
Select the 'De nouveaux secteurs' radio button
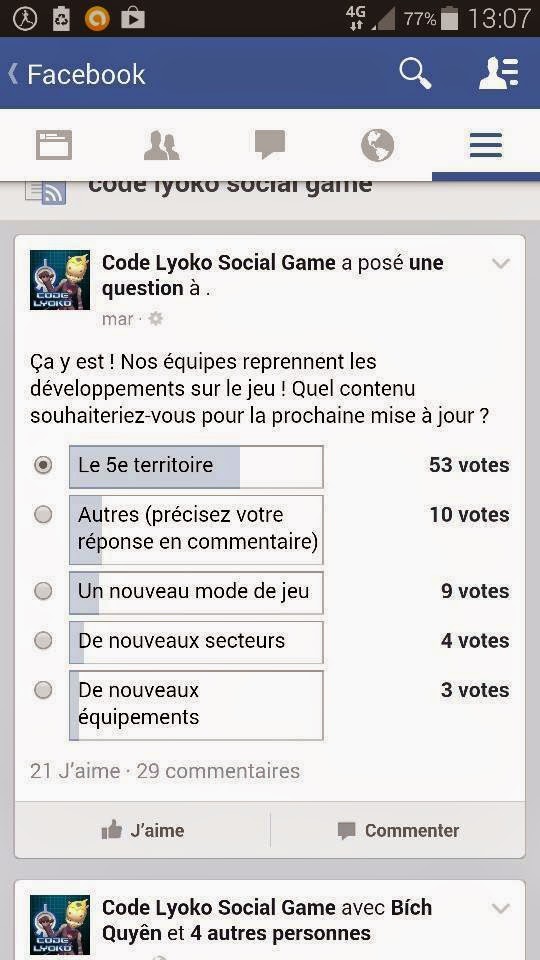[43, 641]
